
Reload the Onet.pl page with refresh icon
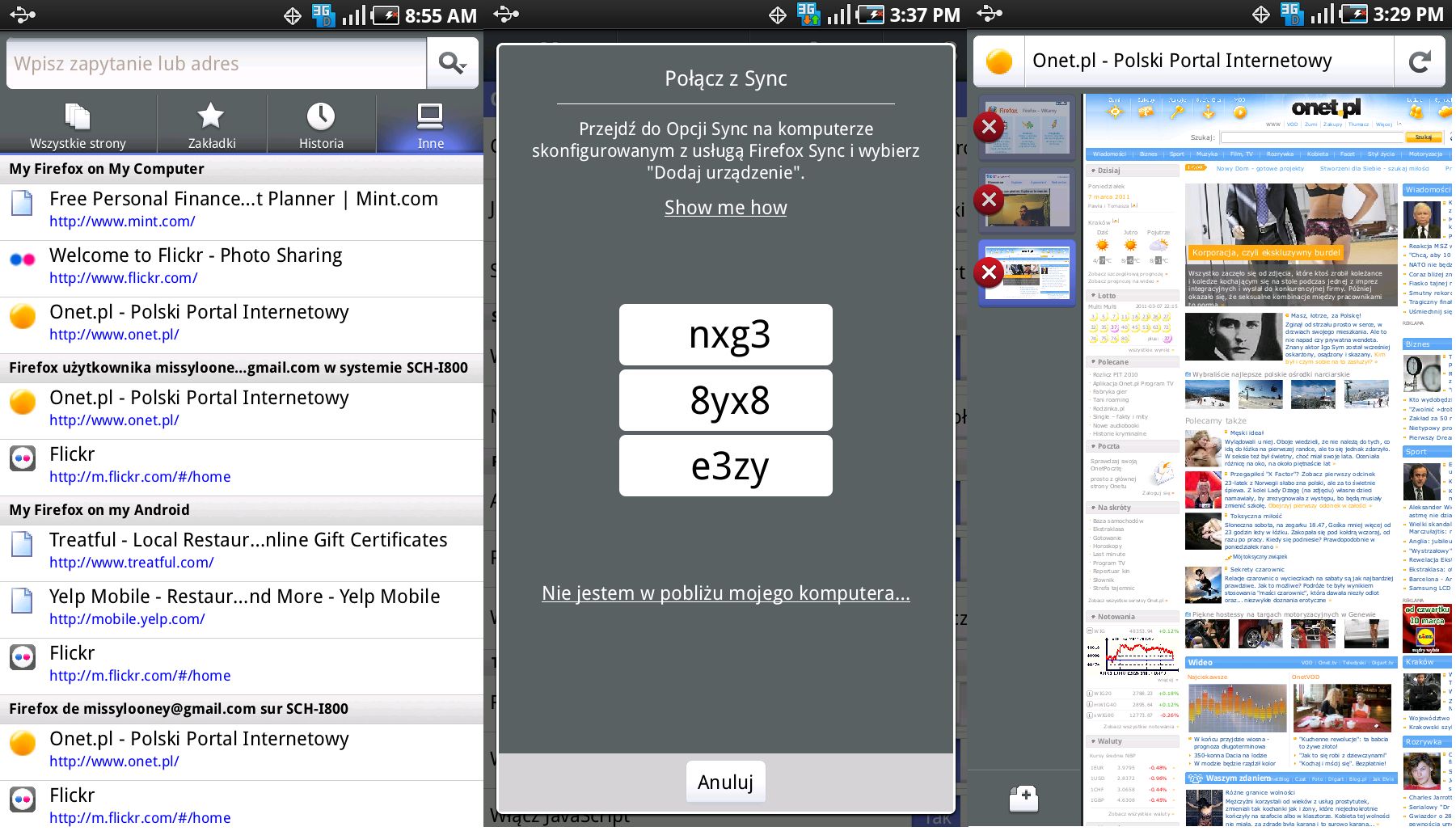[x=1420, y=61]
